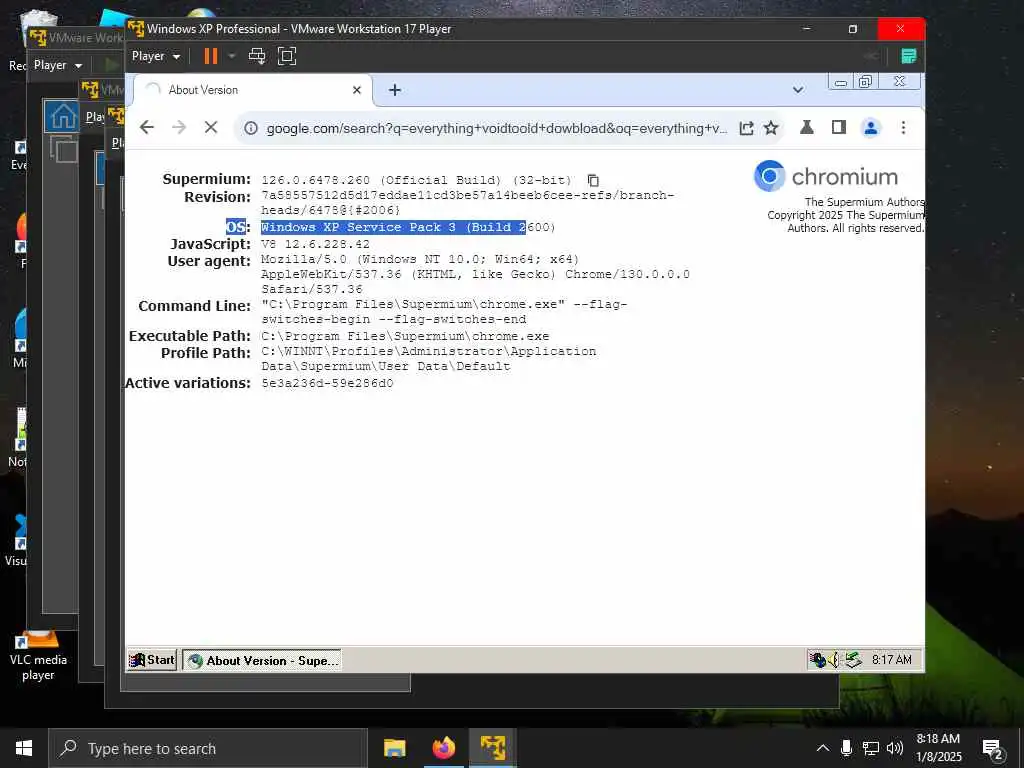The height and width of the screenshot is (768, 1024).
Task: Open the Windows 10 Start menu
Action: [24, 748]
